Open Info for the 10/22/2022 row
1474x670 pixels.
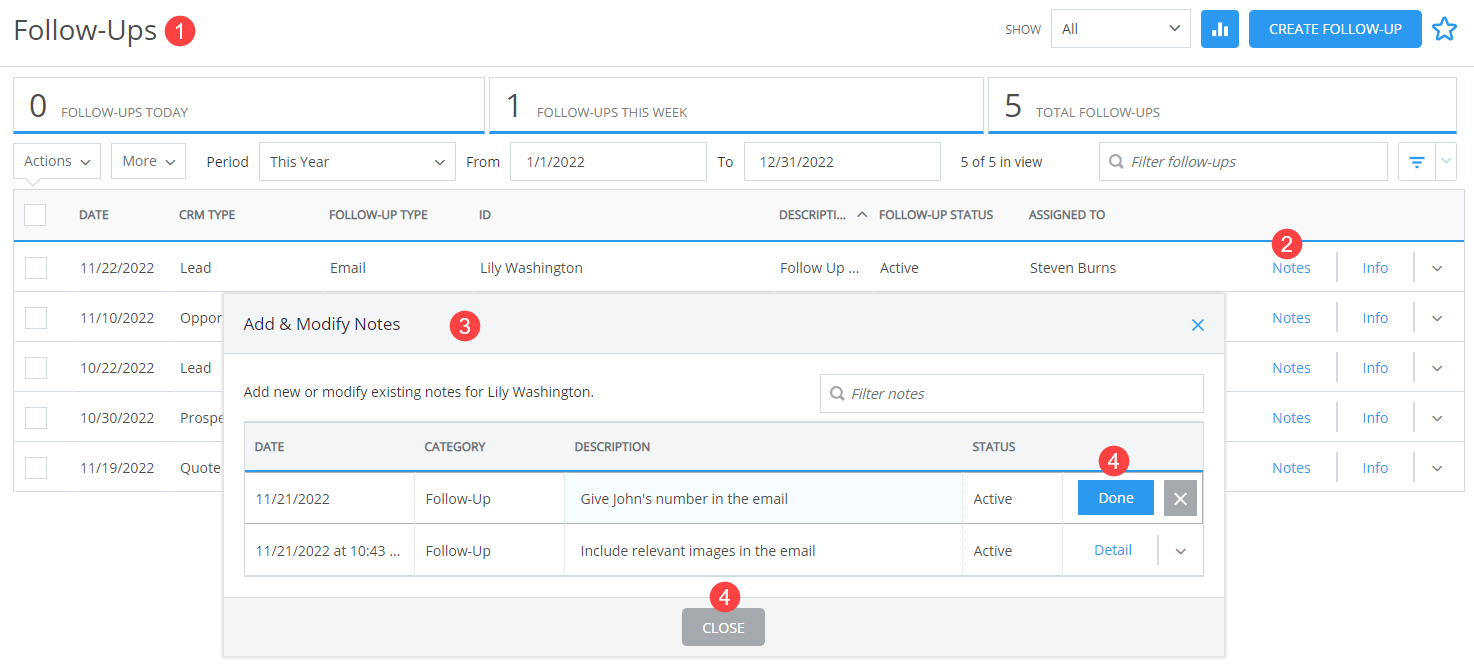point(1375,368)
